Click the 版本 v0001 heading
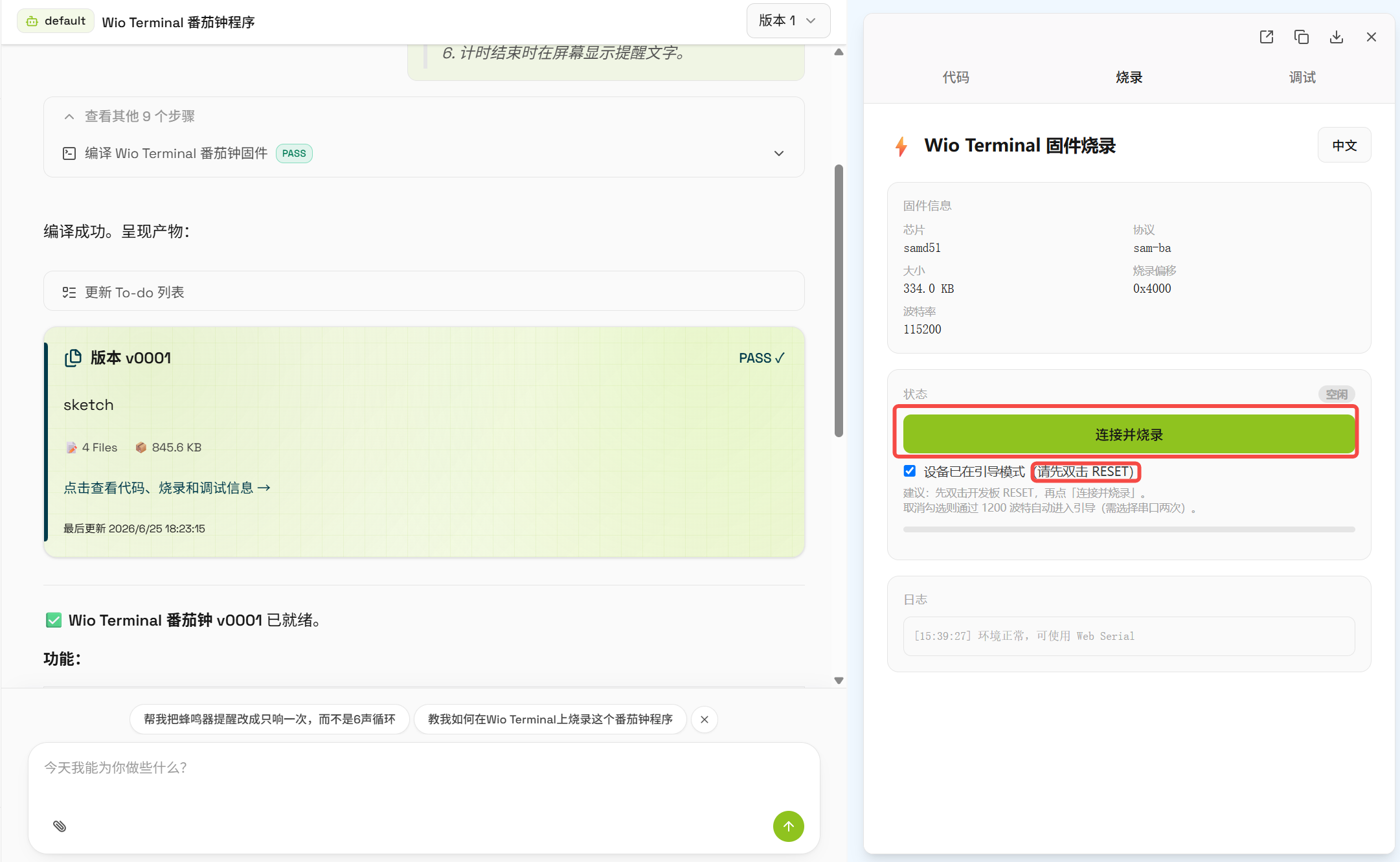Viewport: 1400px width, 862px height. pos(131,358)
